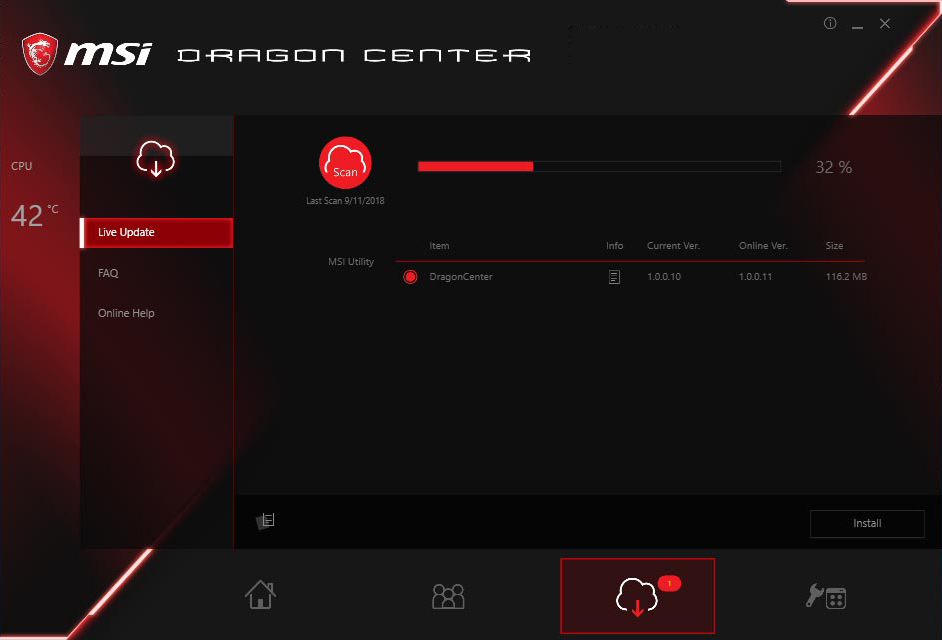Open the tools wrench icon in bottom bar
Image resolution: width=942 pixels, height=640 pixels.
point(826,596)
